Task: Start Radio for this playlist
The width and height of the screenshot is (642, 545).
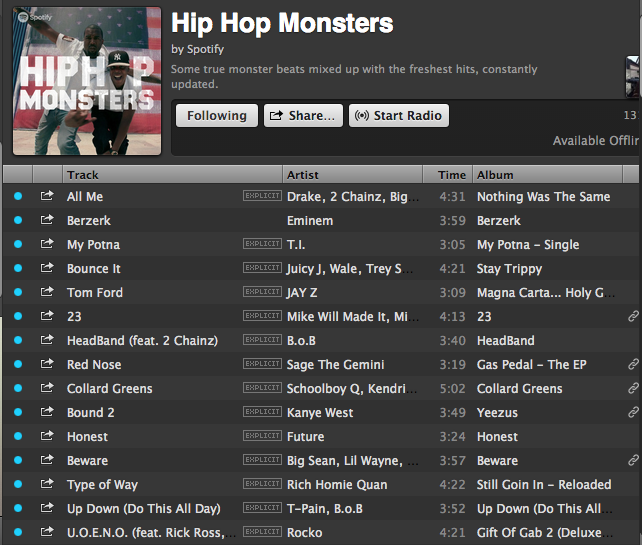Action: click(x=399, y=115)
